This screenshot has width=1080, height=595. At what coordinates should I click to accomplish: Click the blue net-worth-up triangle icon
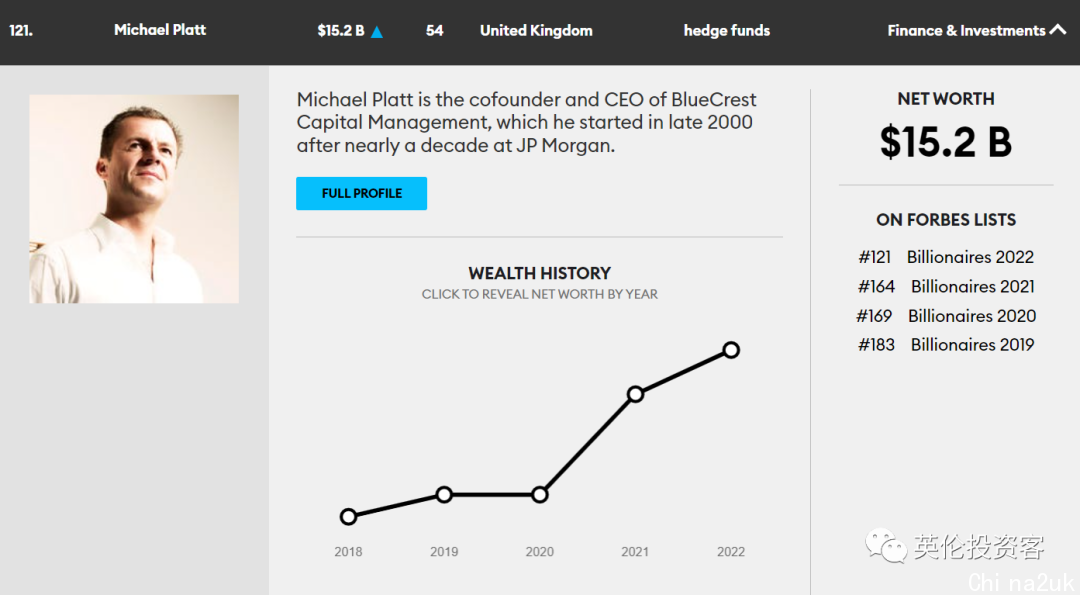377,32
